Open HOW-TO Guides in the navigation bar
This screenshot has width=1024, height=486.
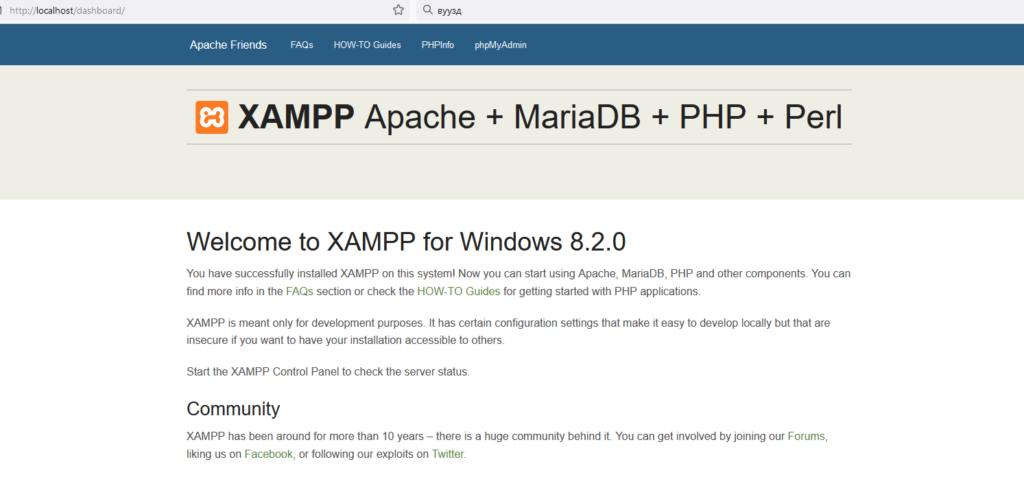367,45
